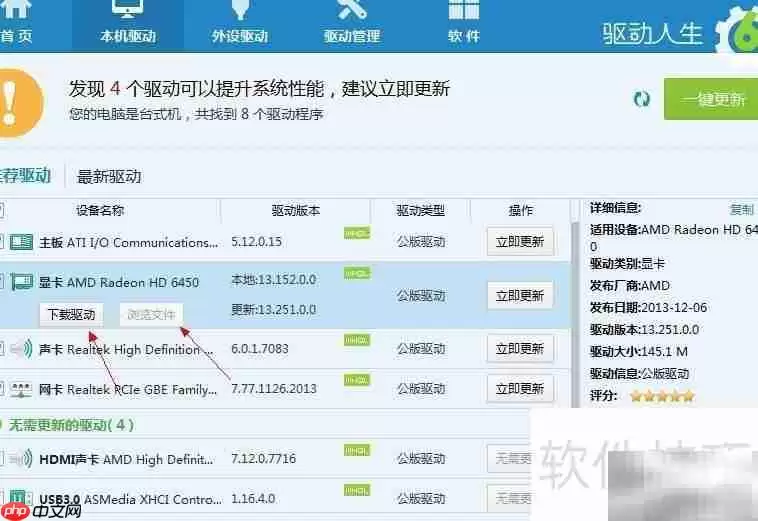The image size is (758, 521).
Task: Click the 操作 column header
Action: click(520, 210)
